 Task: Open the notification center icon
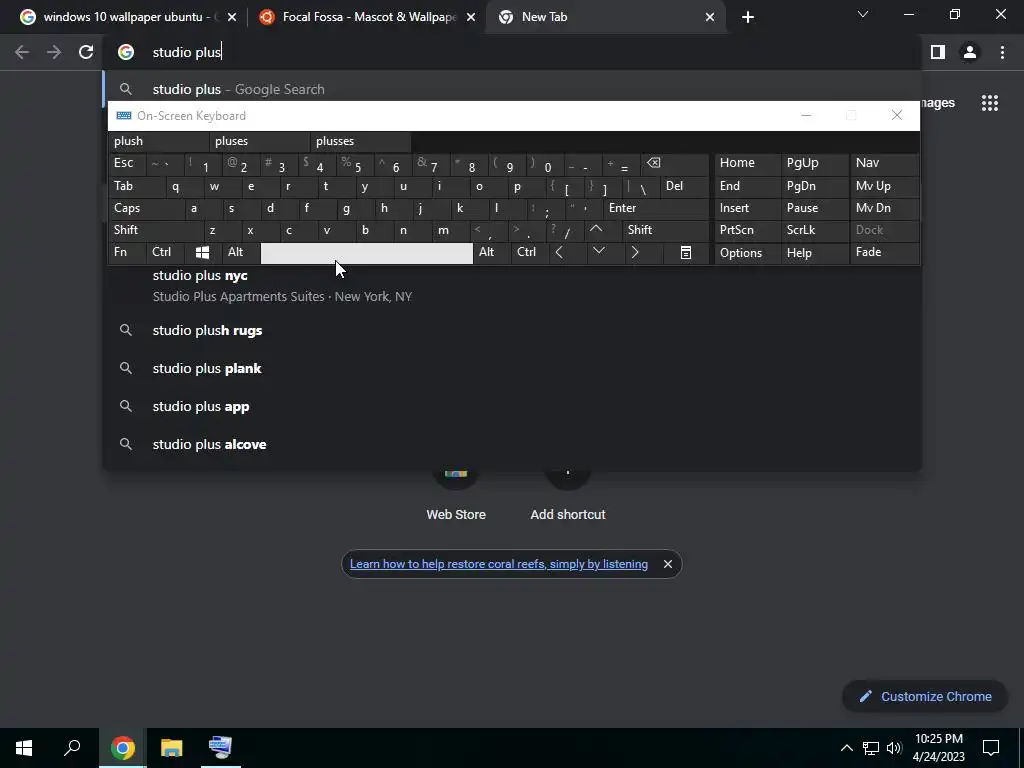coord(991,748)
